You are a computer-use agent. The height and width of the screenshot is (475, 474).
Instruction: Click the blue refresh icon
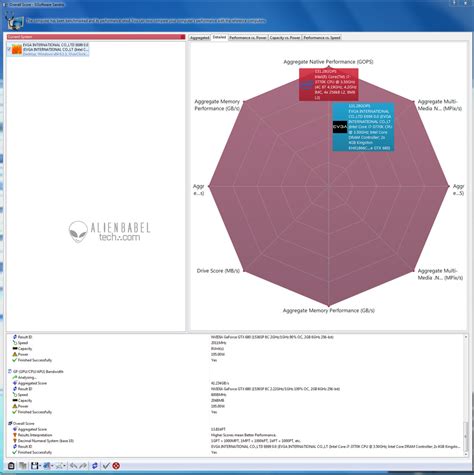click(95, 466)
